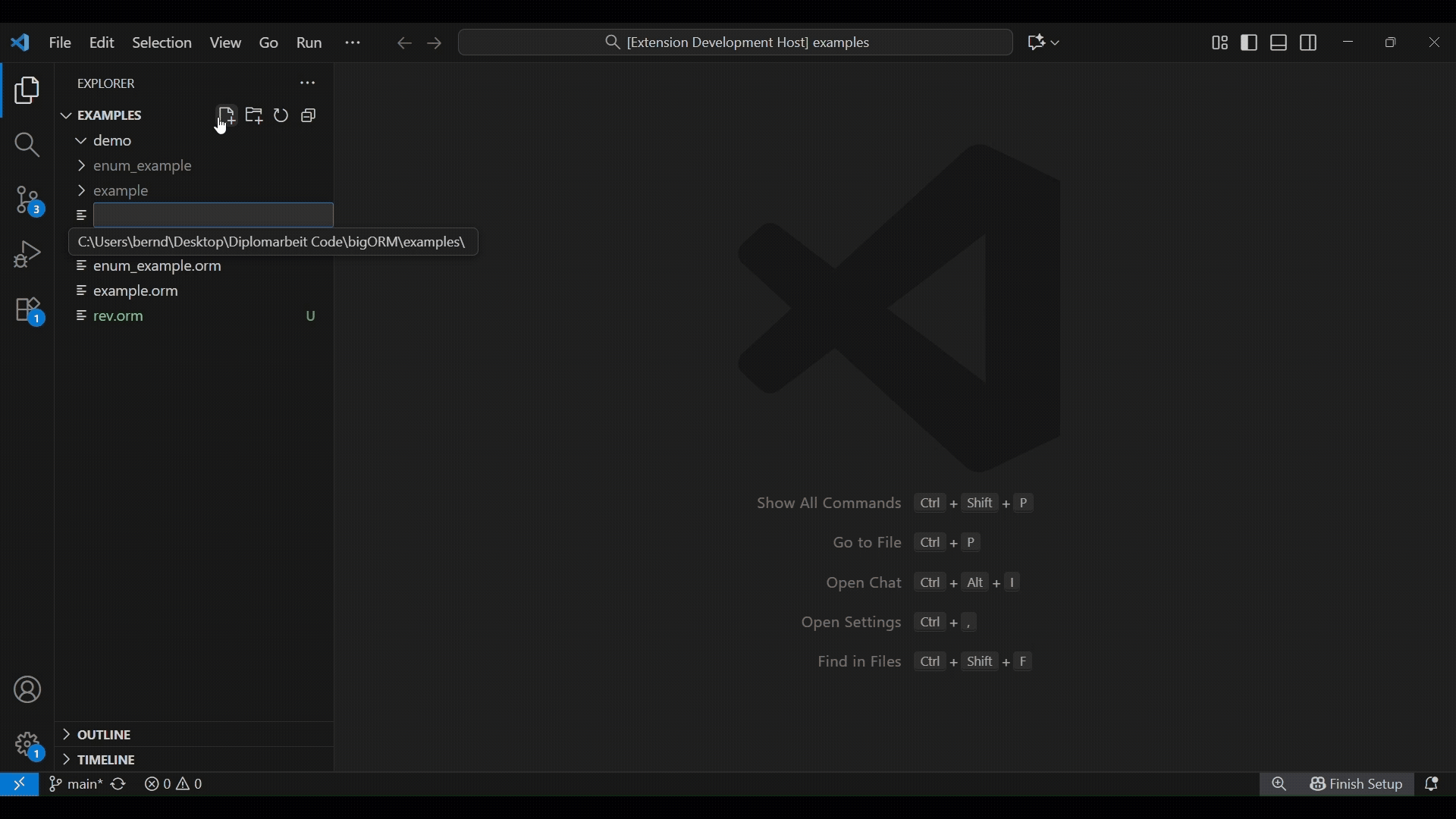
Task: Expand the OUTLINE section
Action: pos(102,736)
